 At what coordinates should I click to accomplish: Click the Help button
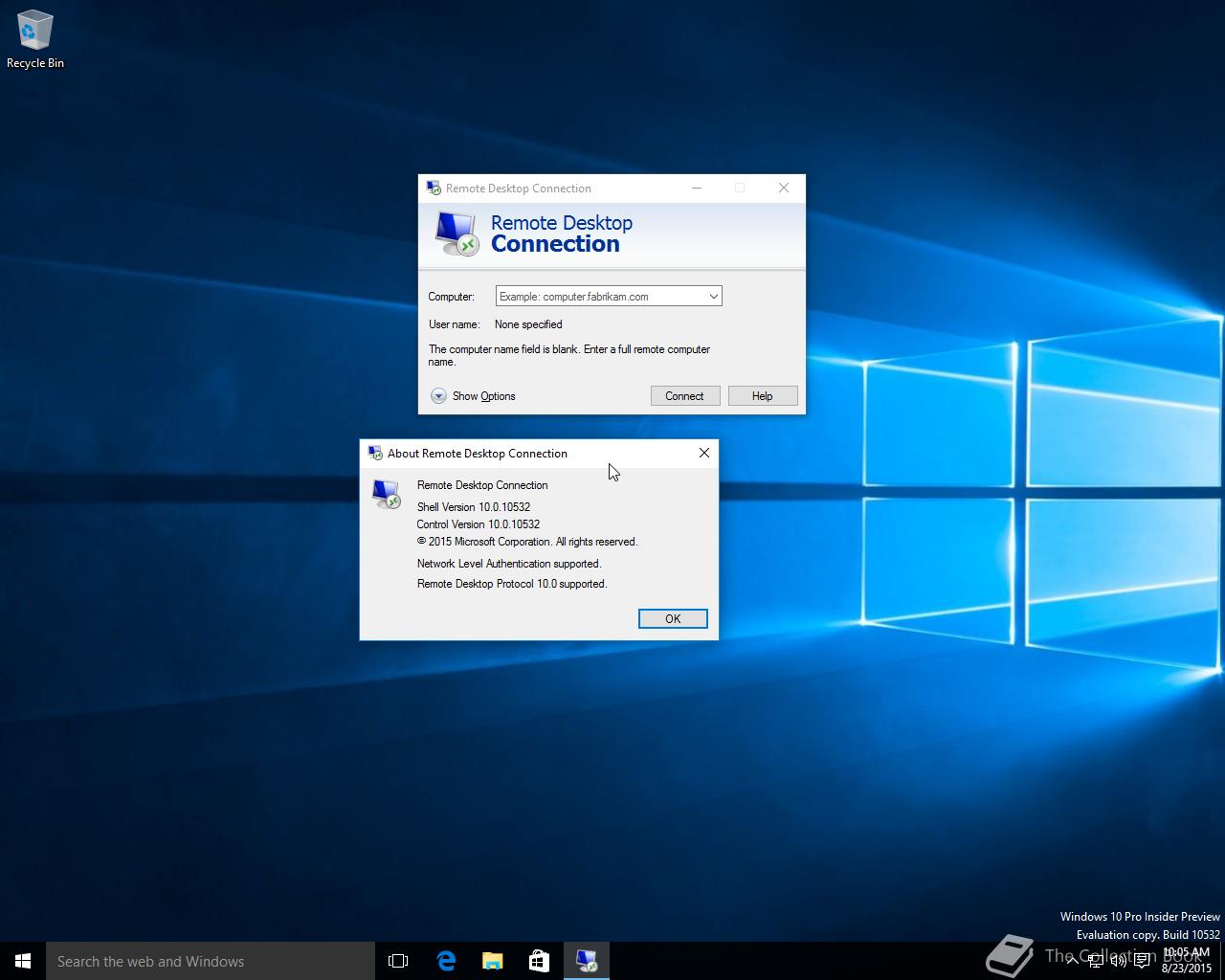(x=763, y=396)
